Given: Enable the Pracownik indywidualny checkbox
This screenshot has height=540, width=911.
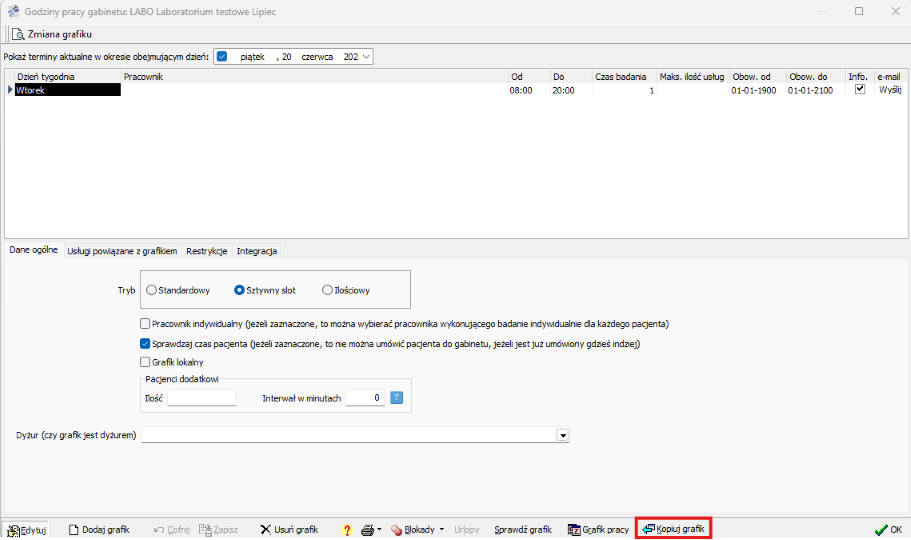Looking at the screenshot, I should coord(146,324).
